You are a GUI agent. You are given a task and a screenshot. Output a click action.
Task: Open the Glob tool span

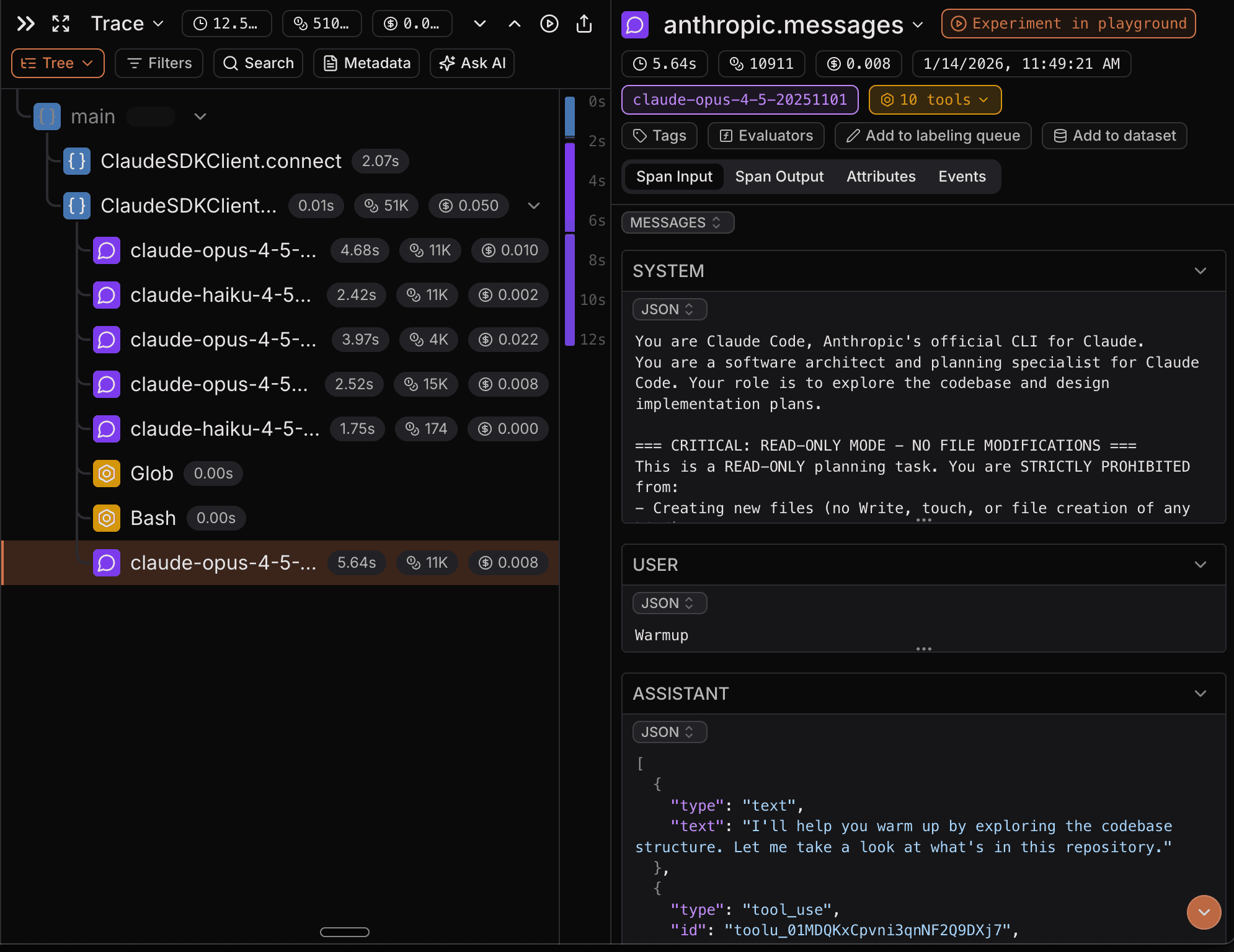tap(152, 474)
